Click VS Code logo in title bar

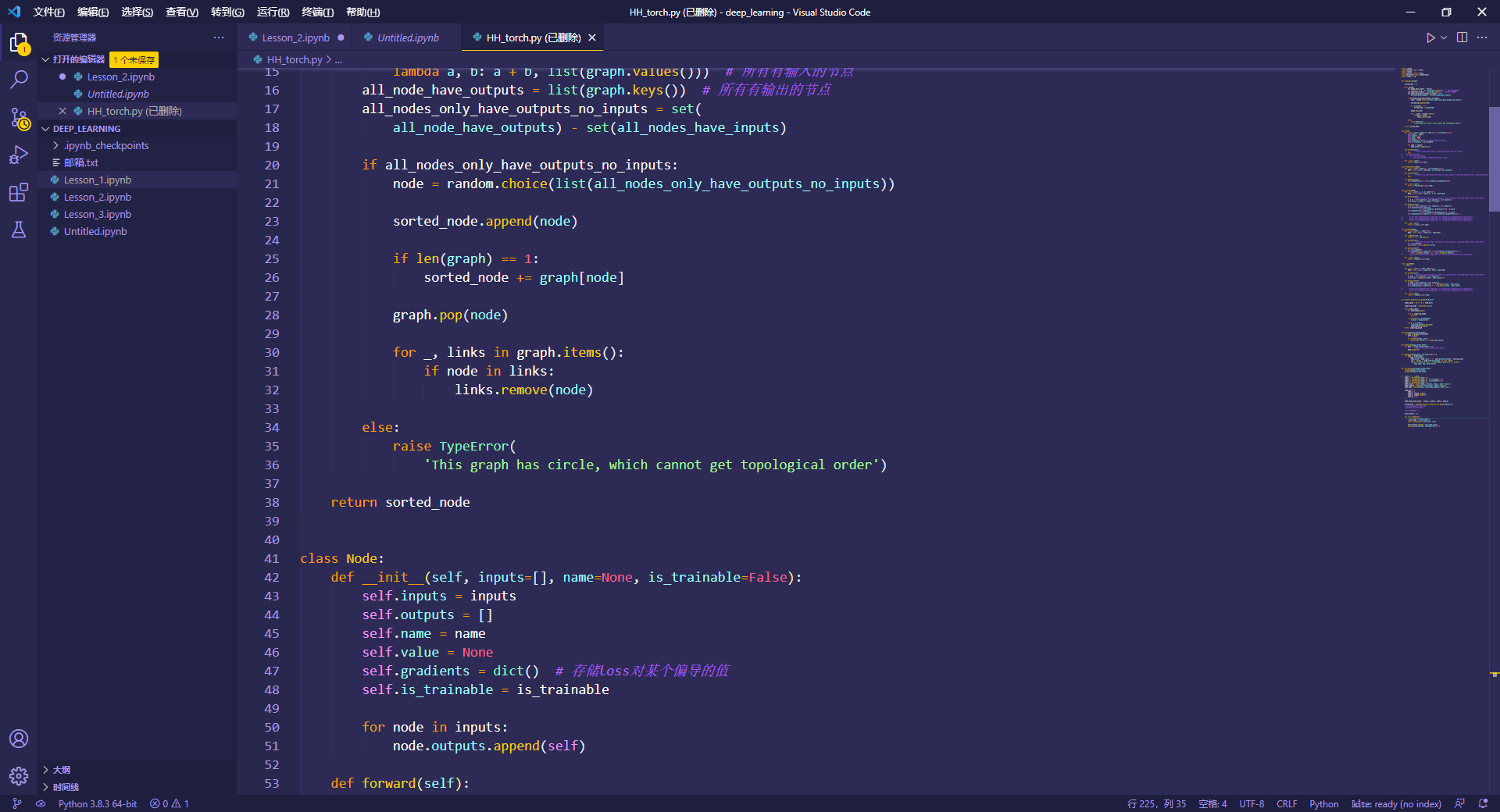click(x=14, y=12)
